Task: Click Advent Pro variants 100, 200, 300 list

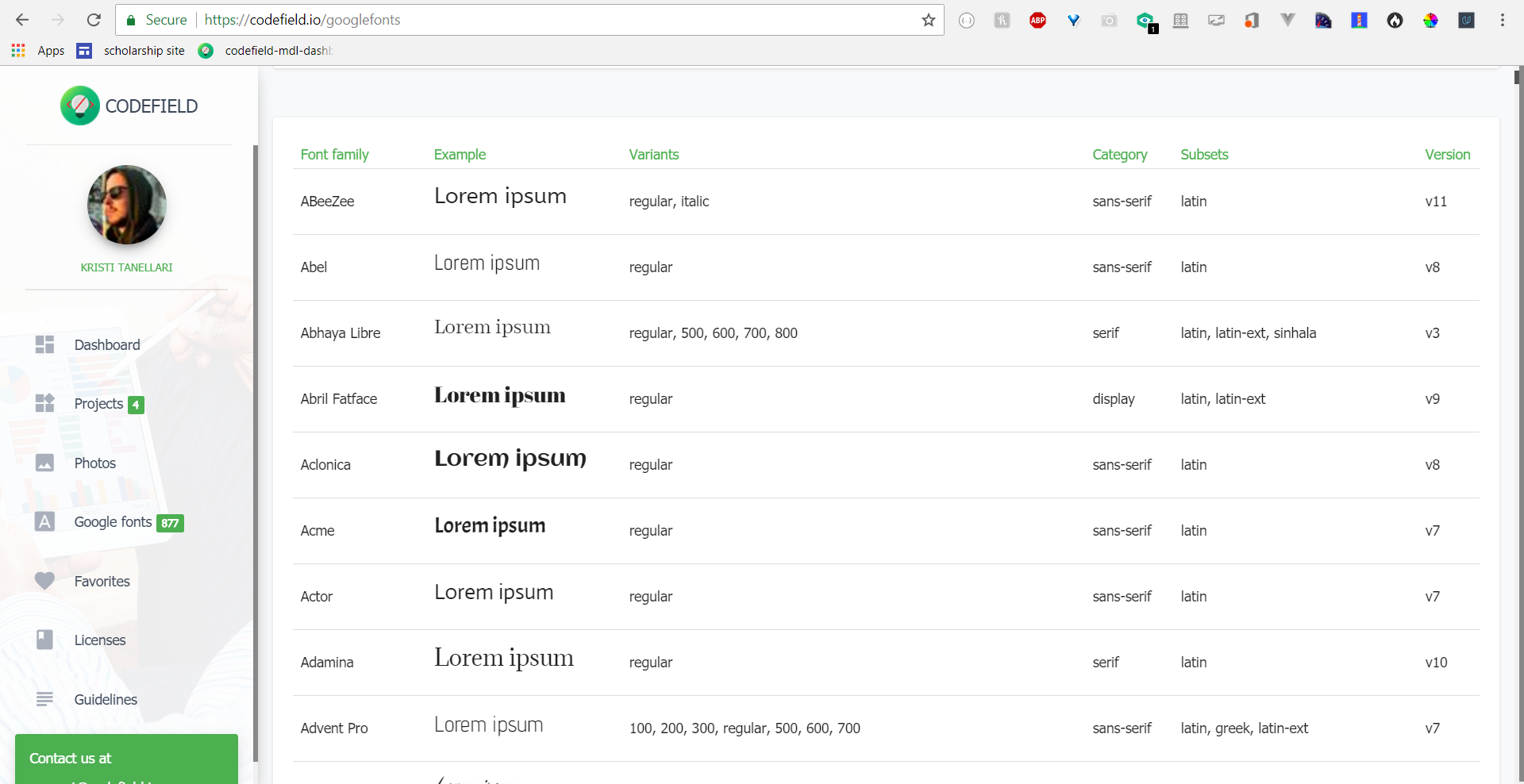Action: coord(745,728)
